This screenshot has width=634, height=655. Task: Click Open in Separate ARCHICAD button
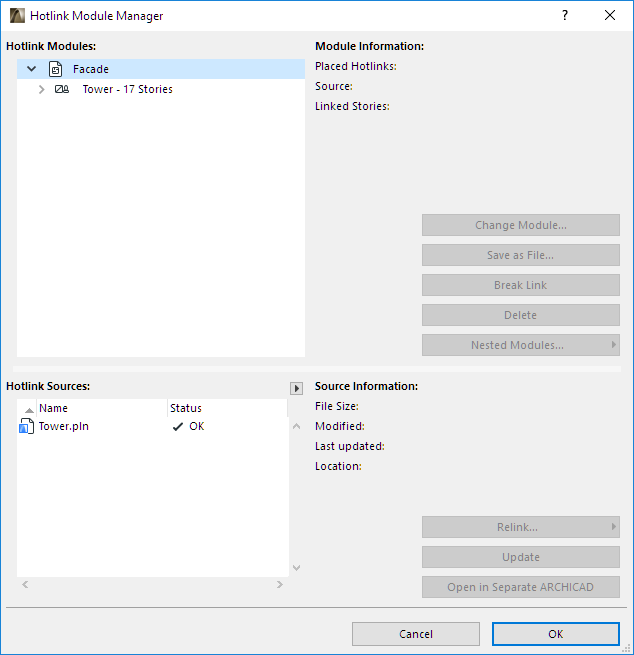[x=520, y=587]
